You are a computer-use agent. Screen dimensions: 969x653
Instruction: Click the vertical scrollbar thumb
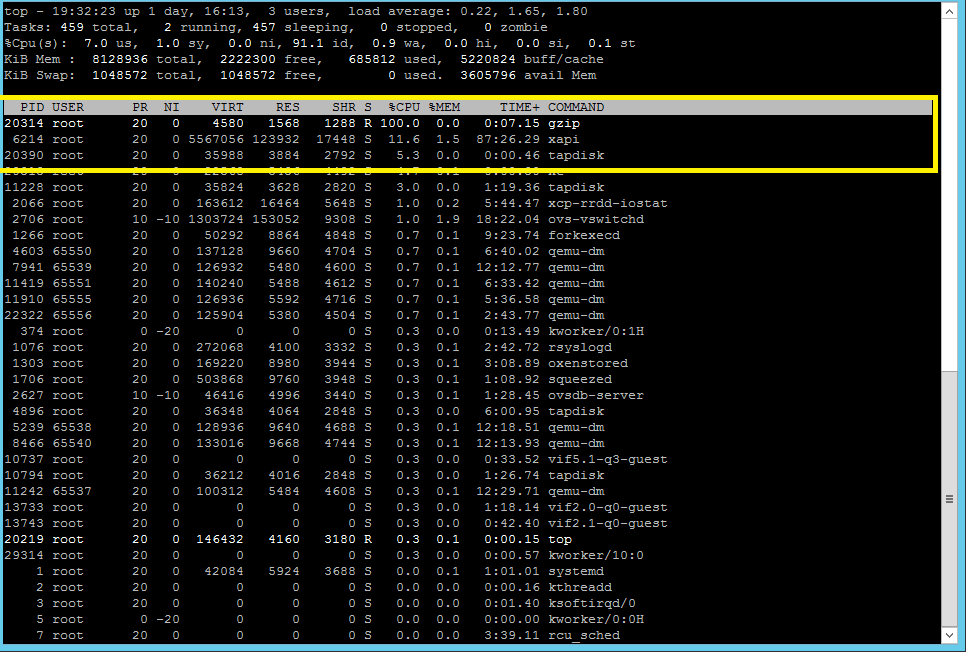pos(950,498)
